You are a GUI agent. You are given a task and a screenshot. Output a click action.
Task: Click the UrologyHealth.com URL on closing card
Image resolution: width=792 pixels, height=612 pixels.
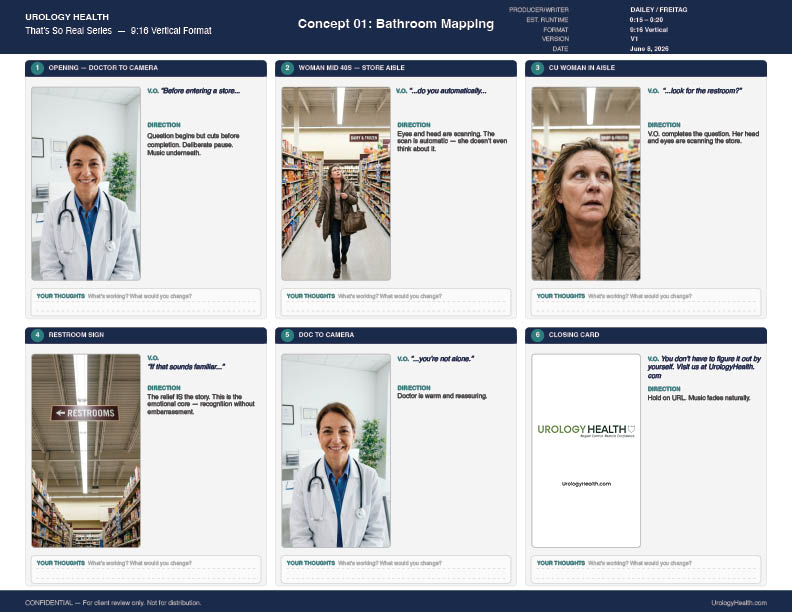point(586,484)
